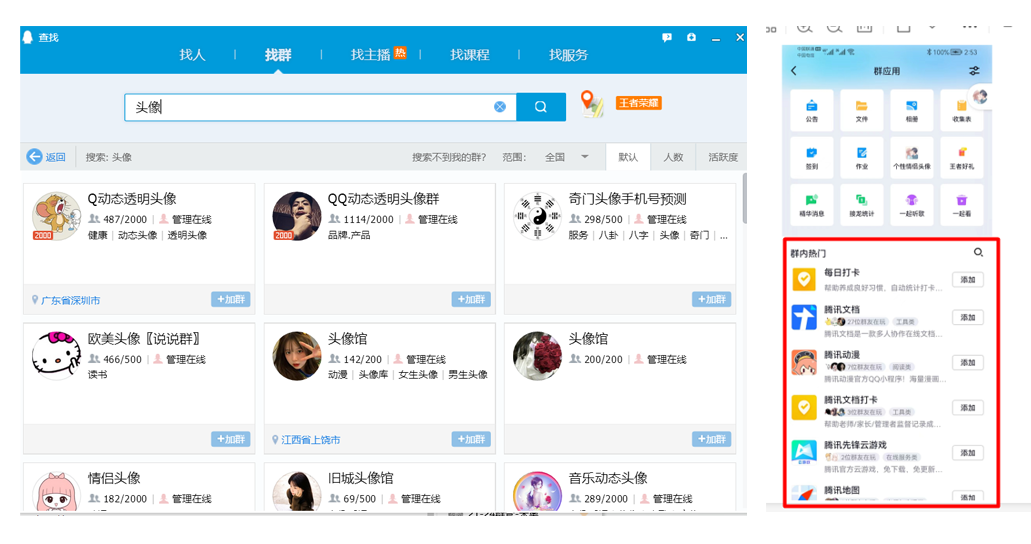Open the 签到 group app
Image resolution: width=1031 pixels, height=544 pixels.
(812, 157)
